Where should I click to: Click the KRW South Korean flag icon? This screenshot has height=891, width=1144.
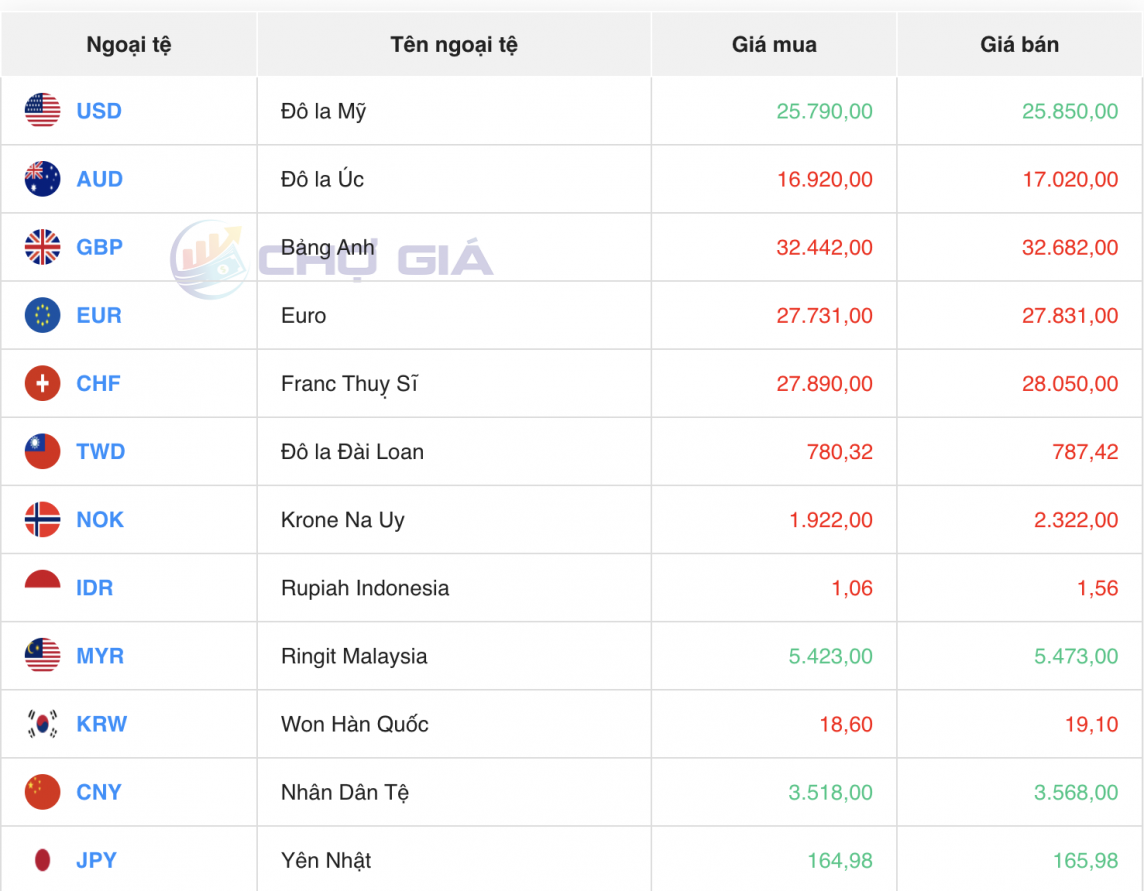[x=43, y=724]
